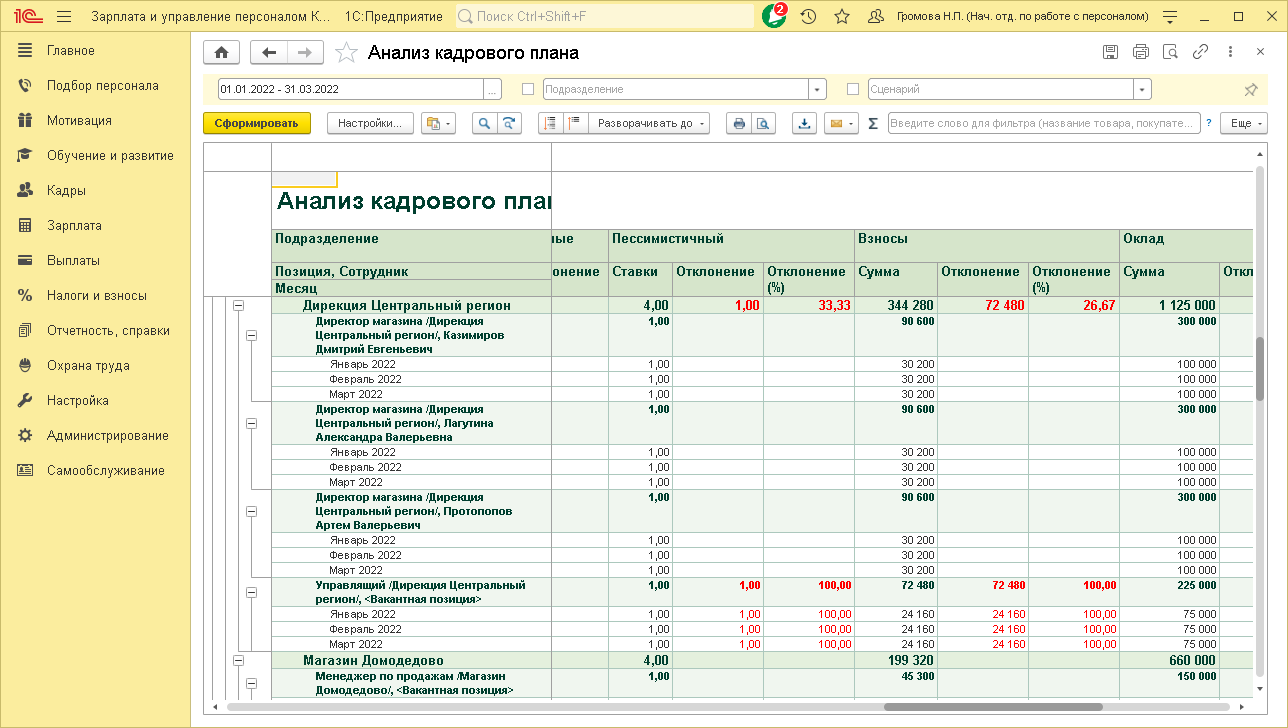Screen dimensions: 1288x728
Task: Click the sum sigma icon
Action: pyautogui.click(x=872, y=123)
